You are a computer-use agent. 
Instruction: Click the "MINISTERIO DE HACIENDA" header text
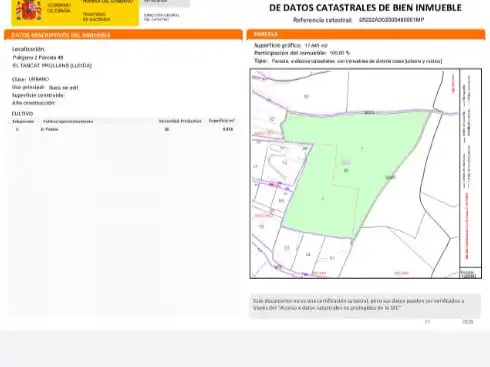[96, 17]
